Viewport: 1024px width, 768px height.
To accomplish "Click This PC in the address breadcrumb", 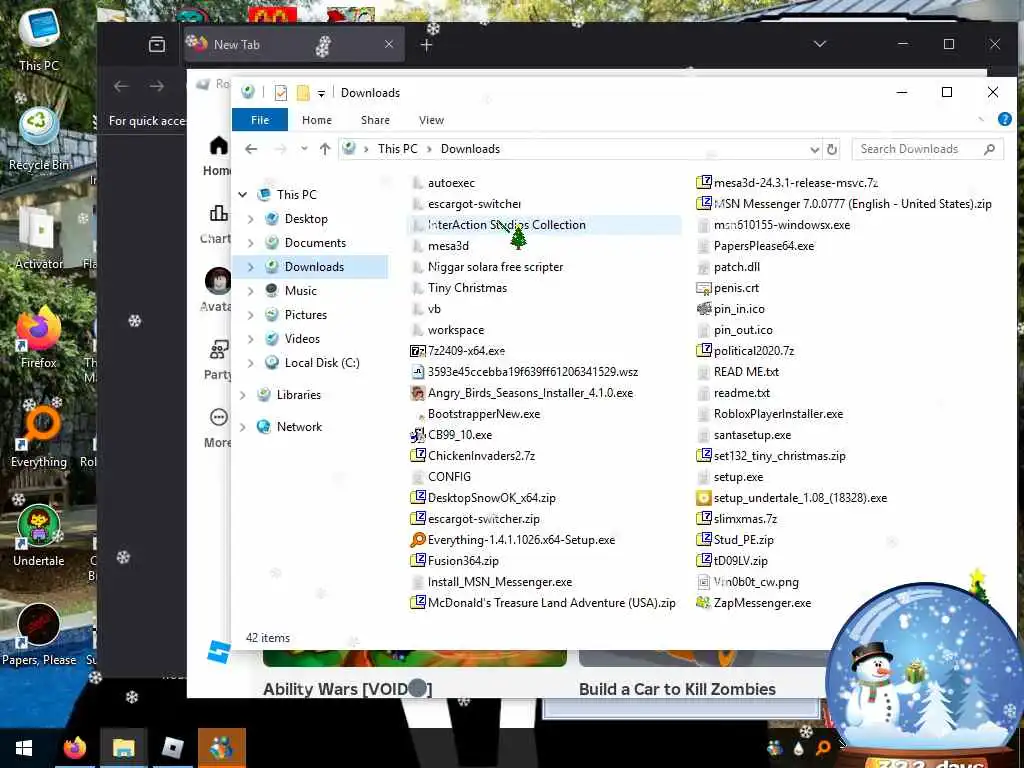I will [x=397, y=149].
